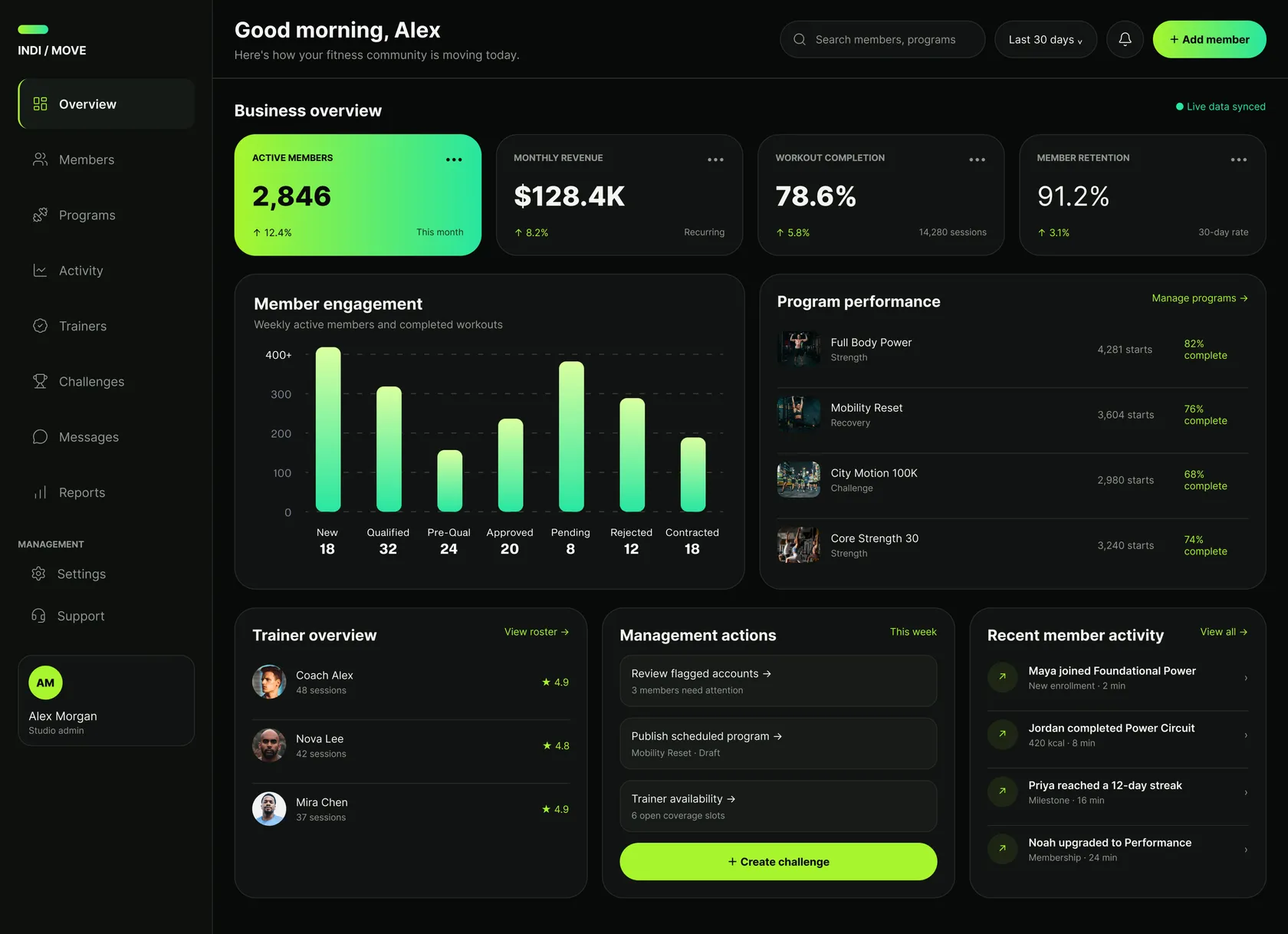Expand Noah upgraded to Performance chevron
The width and height of the screenshot is (1288, 934).
(x=1246, y=850)
